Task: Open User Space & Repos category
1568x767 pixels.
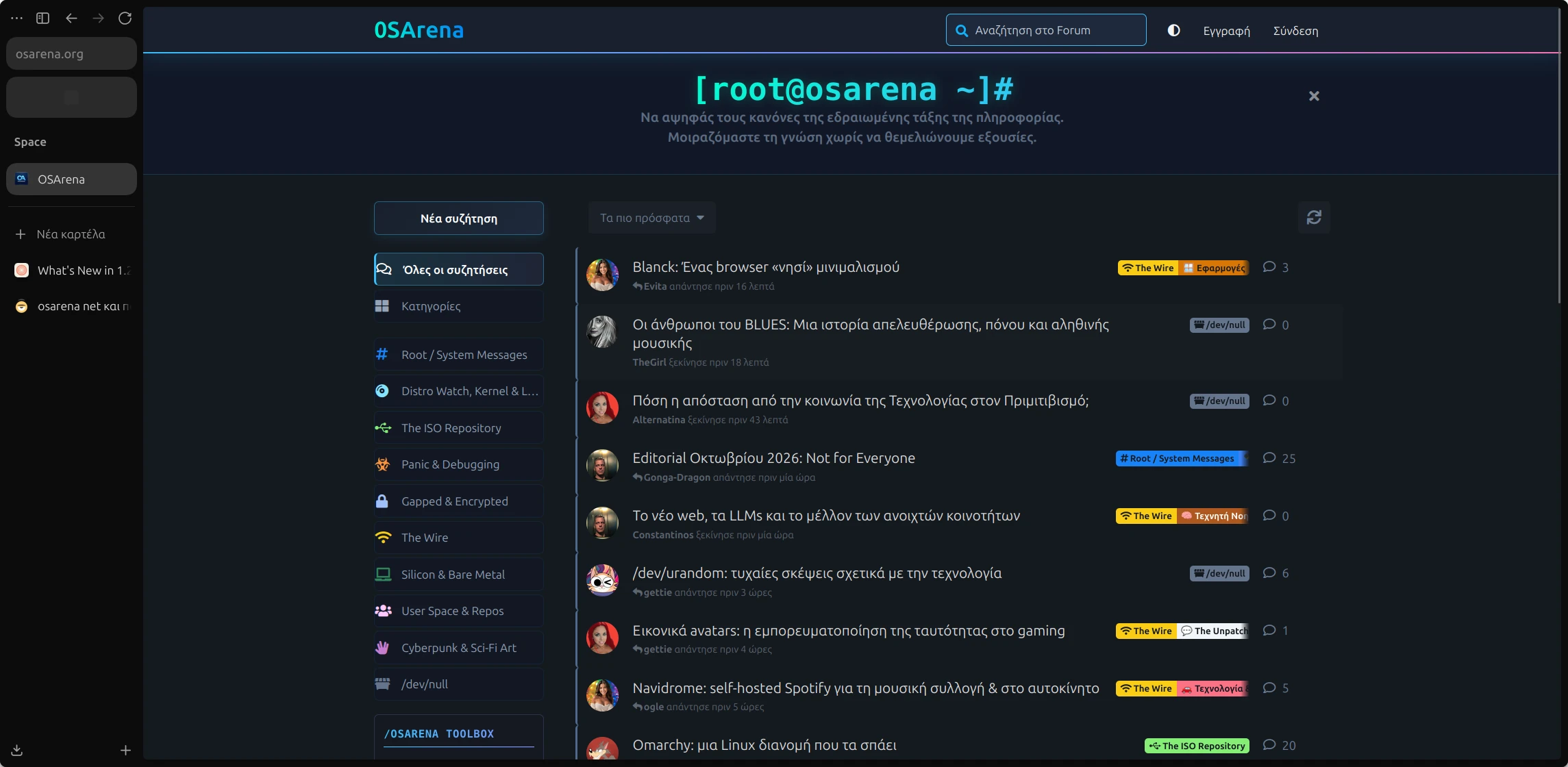Action: tap(459, 611)
